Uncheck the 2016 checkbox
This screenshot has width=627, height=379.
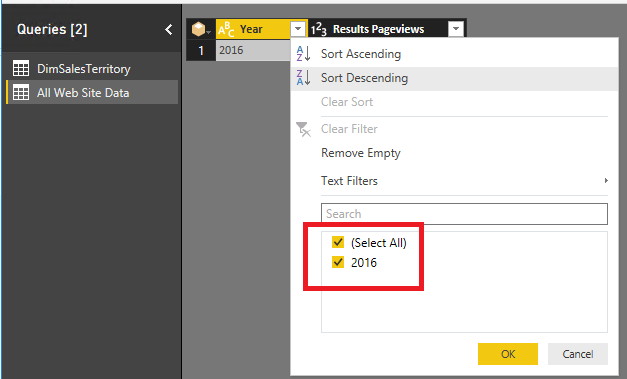tap(338, 262)
